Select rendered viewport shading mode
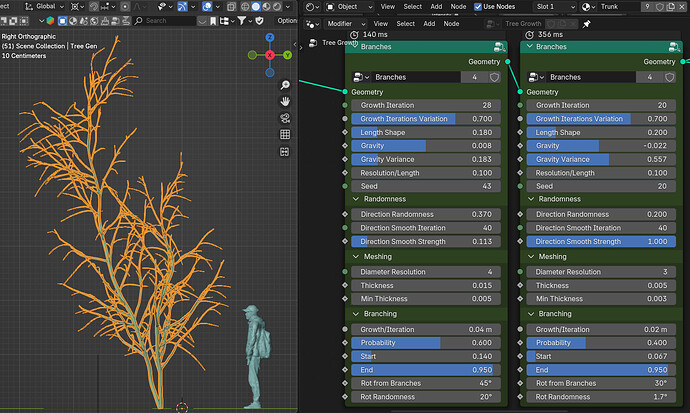The width and height of the screenshot is (690, 413). click(277, 7)
